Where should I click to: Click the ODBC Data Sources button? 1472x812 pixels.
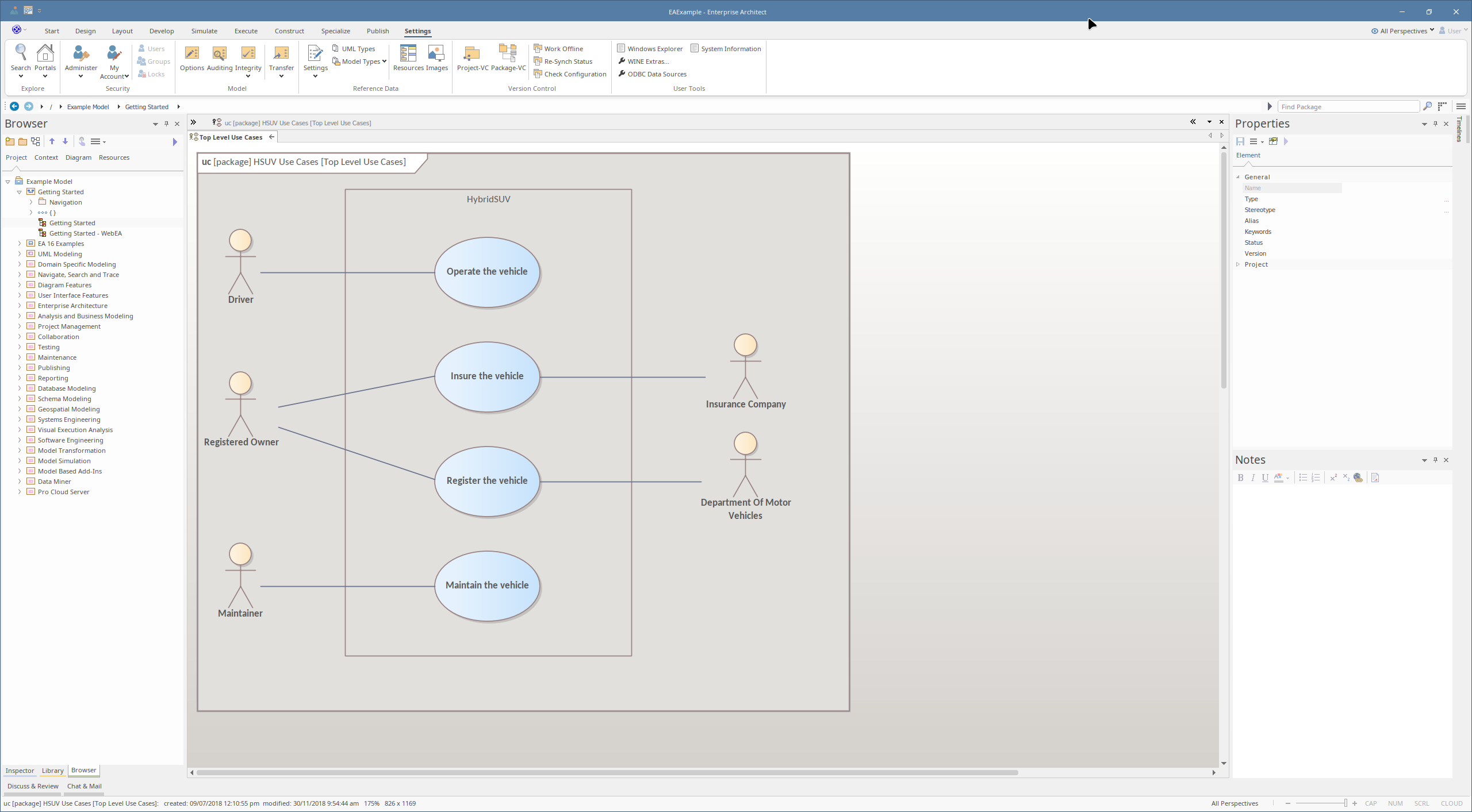657,74
